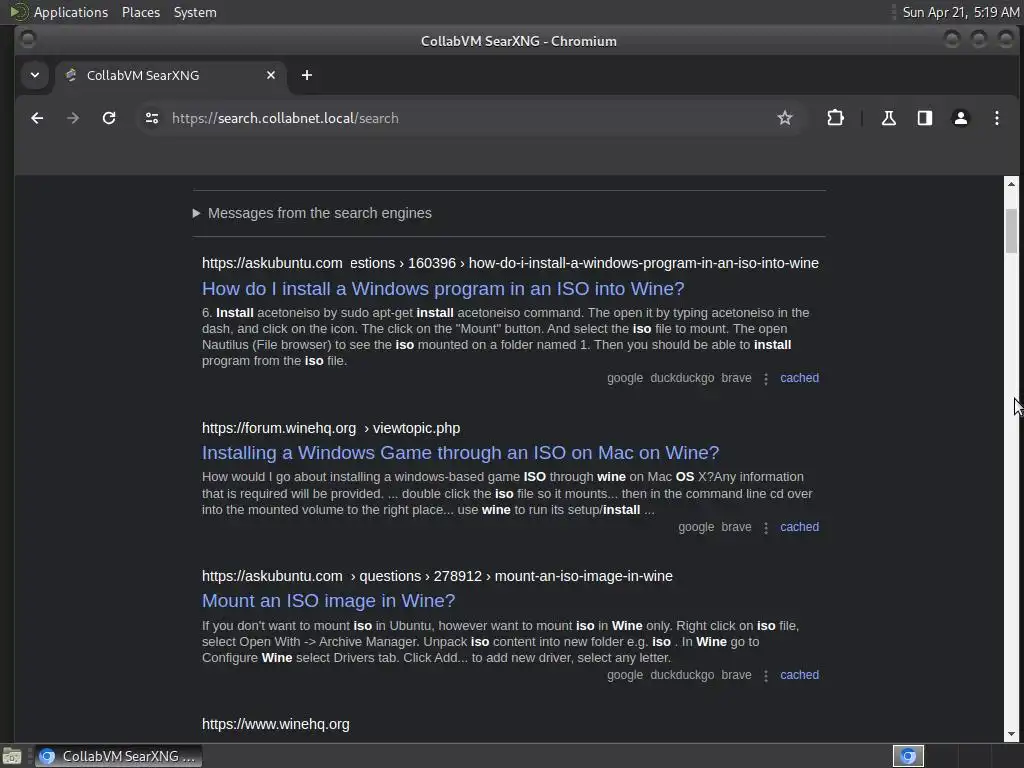This screenshot has height=768, width=1024.
Task: Click page scrollbar thumb
Action: pyautogui.click(x=1012, y=231)
